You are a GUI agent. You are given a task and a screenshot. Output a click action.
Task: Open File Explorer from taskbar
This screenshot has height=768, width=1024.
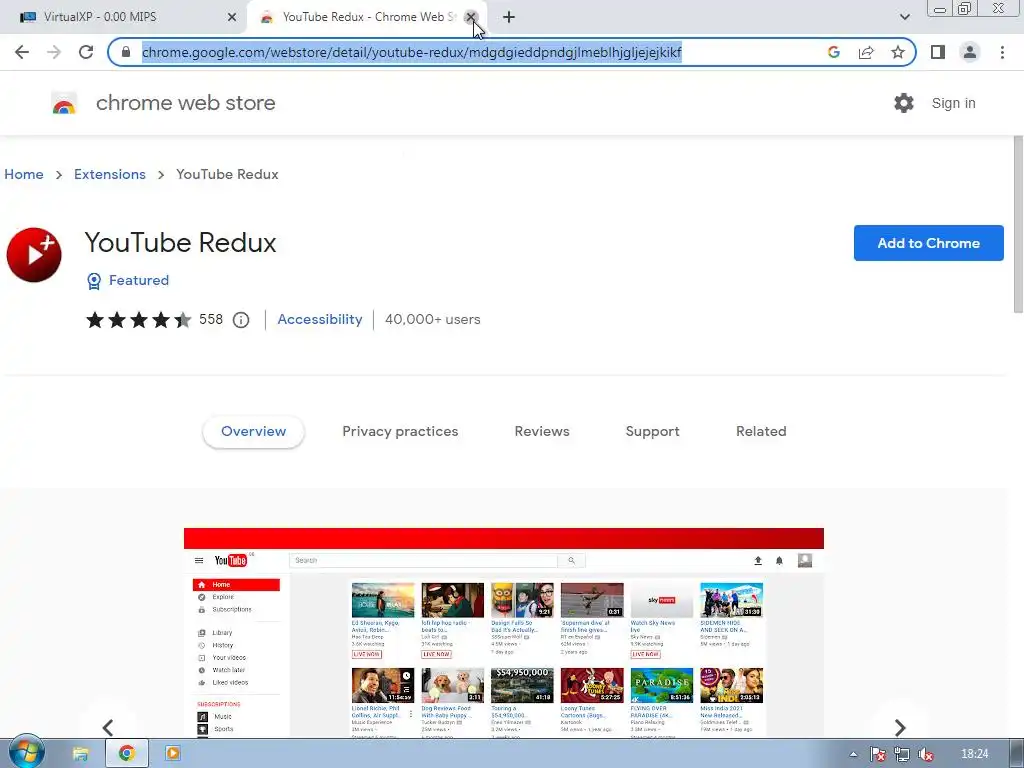point(80,754)
